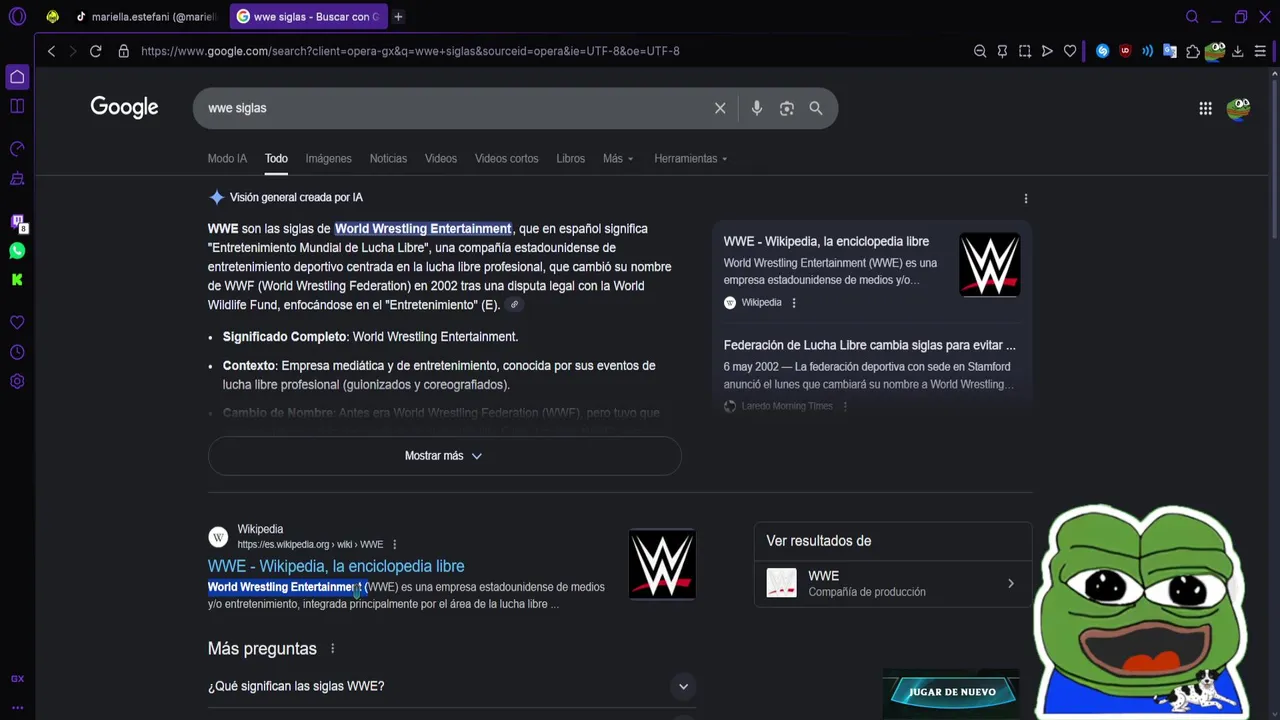Click the Google search magnifier button
This screenshot has width=1280, height=720.
coord(816,108)
